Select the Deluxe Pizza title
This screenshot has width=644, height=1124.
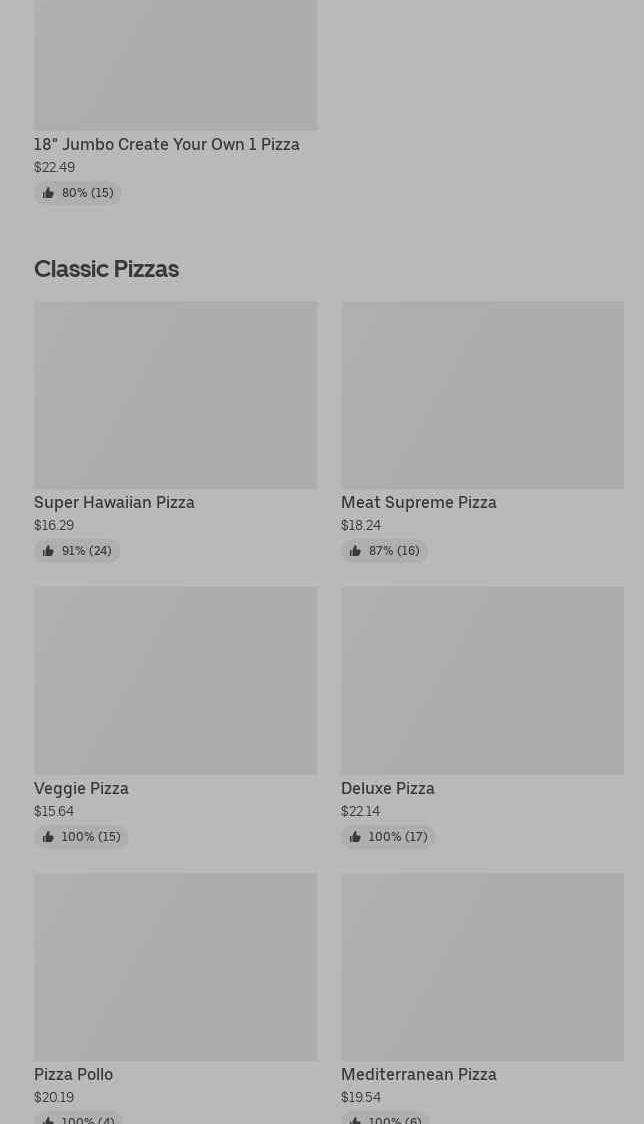coord(388,789)
